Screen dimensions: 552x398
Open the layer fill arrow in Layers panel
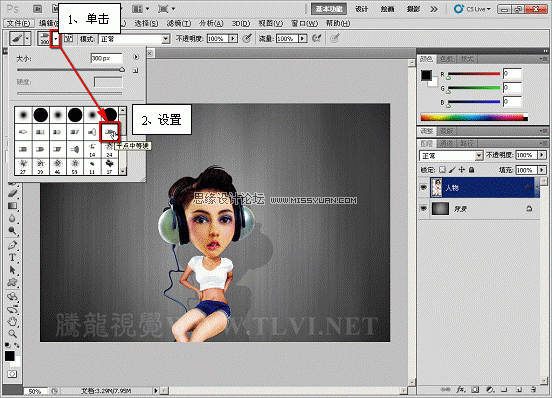(542, 170)
